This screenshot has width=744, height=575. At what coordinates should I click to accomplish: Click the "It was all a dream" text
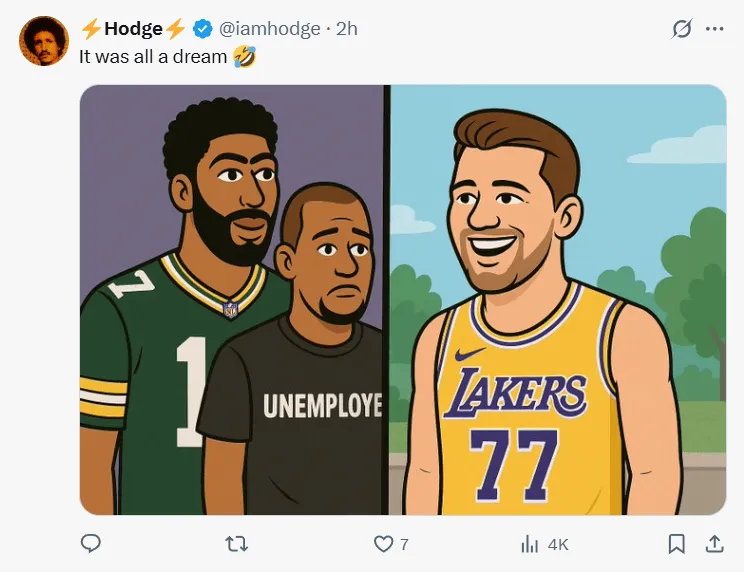[x=154, y=57]
